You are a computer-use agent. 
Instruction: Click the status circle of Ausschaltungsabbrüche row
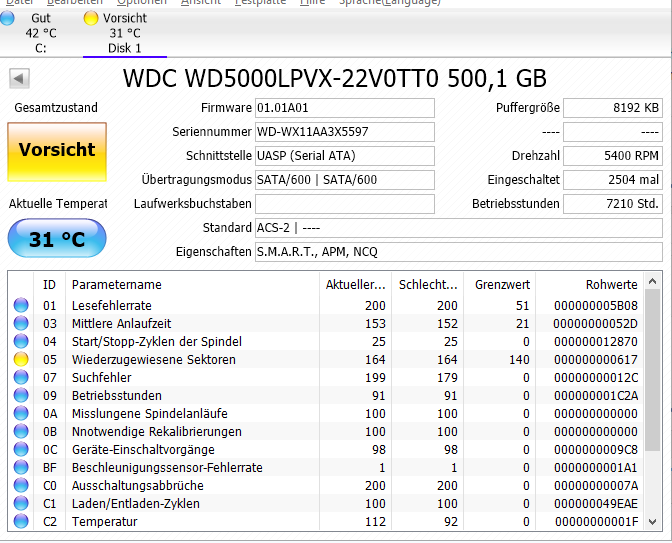21,485
